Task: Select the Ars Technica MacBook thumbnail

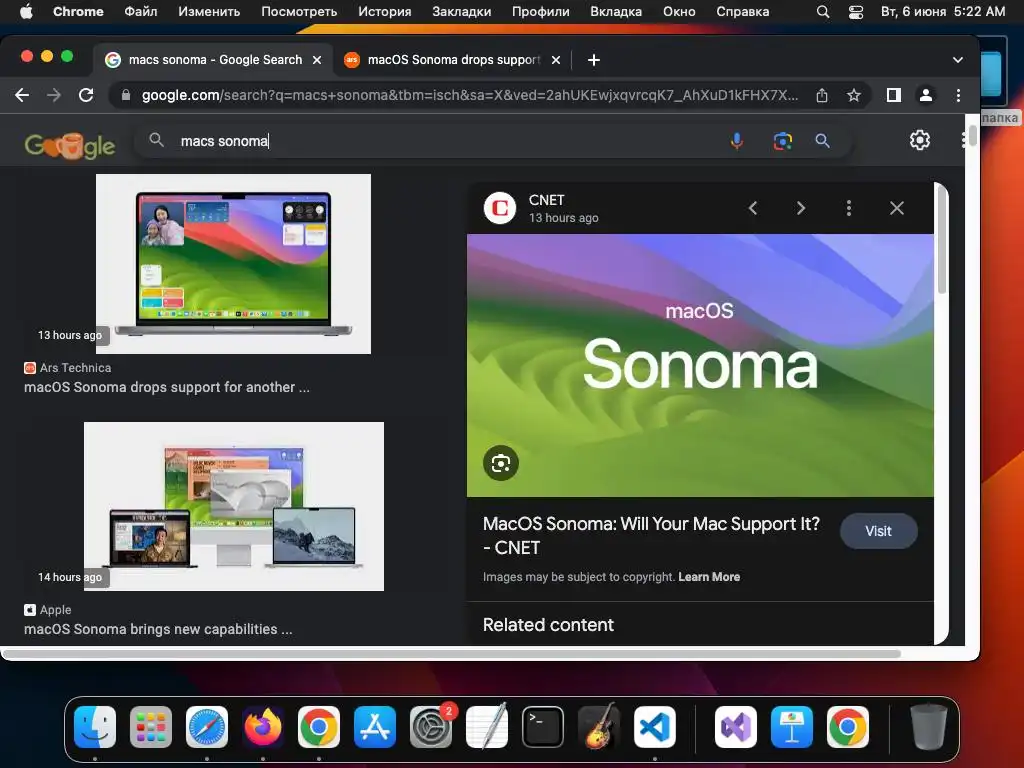Action: 233,264
